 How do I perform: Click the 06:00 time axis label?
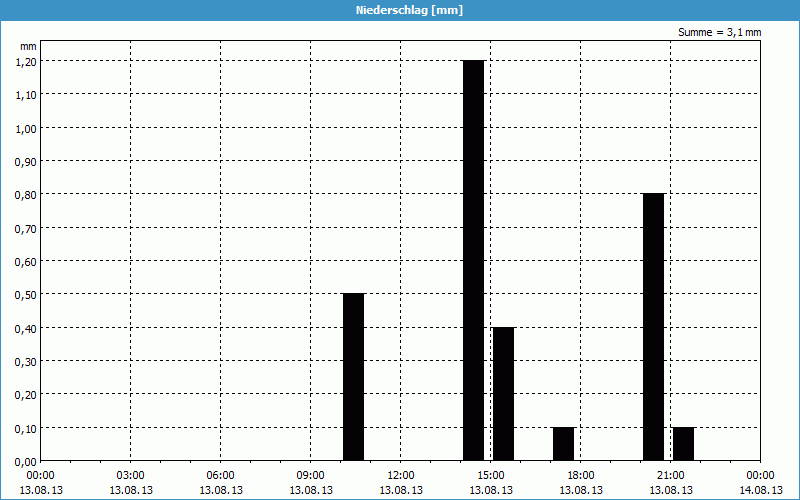221,475
